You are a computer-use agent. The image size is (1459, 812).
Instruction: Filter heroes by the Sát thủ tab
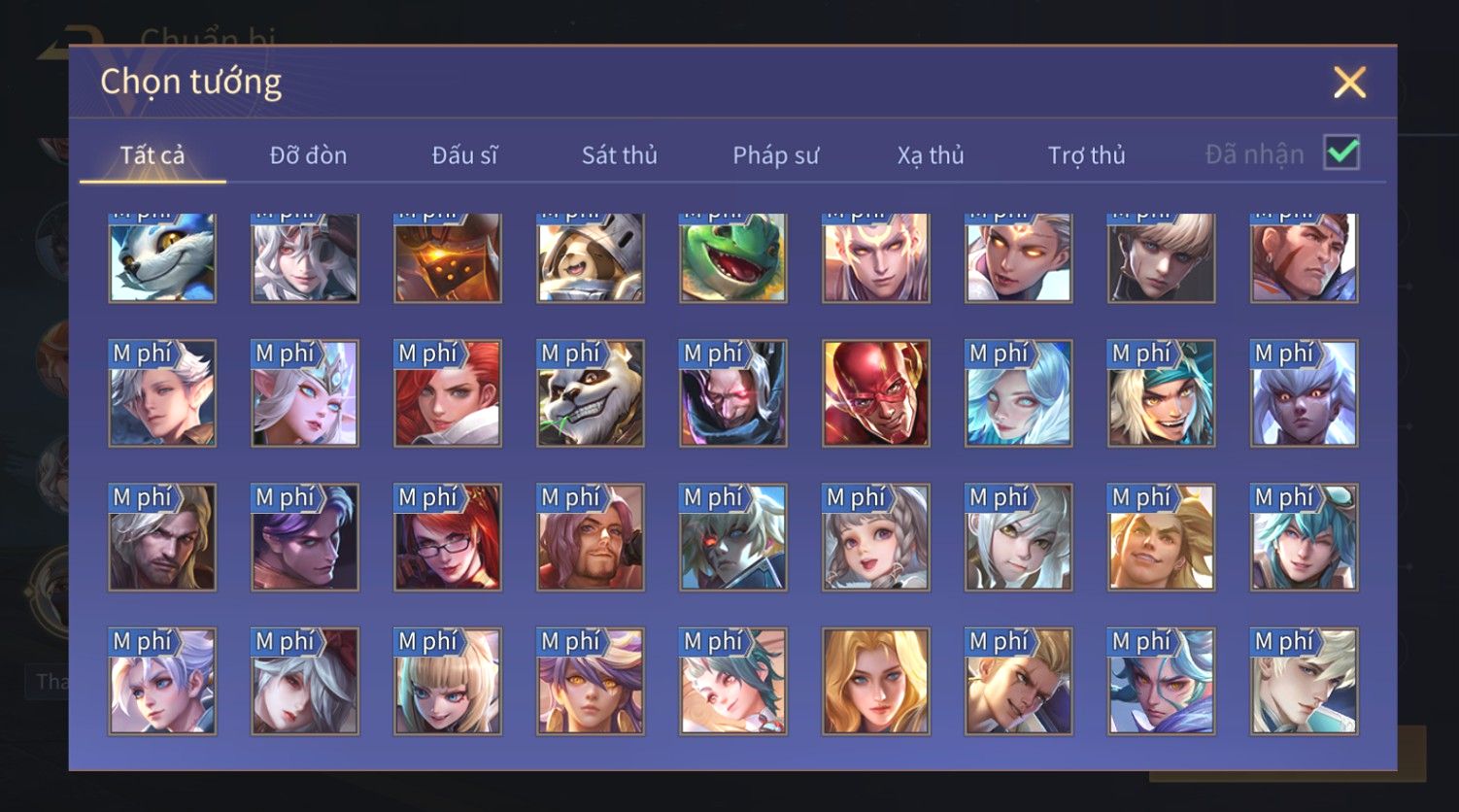(x=620, y=154)
